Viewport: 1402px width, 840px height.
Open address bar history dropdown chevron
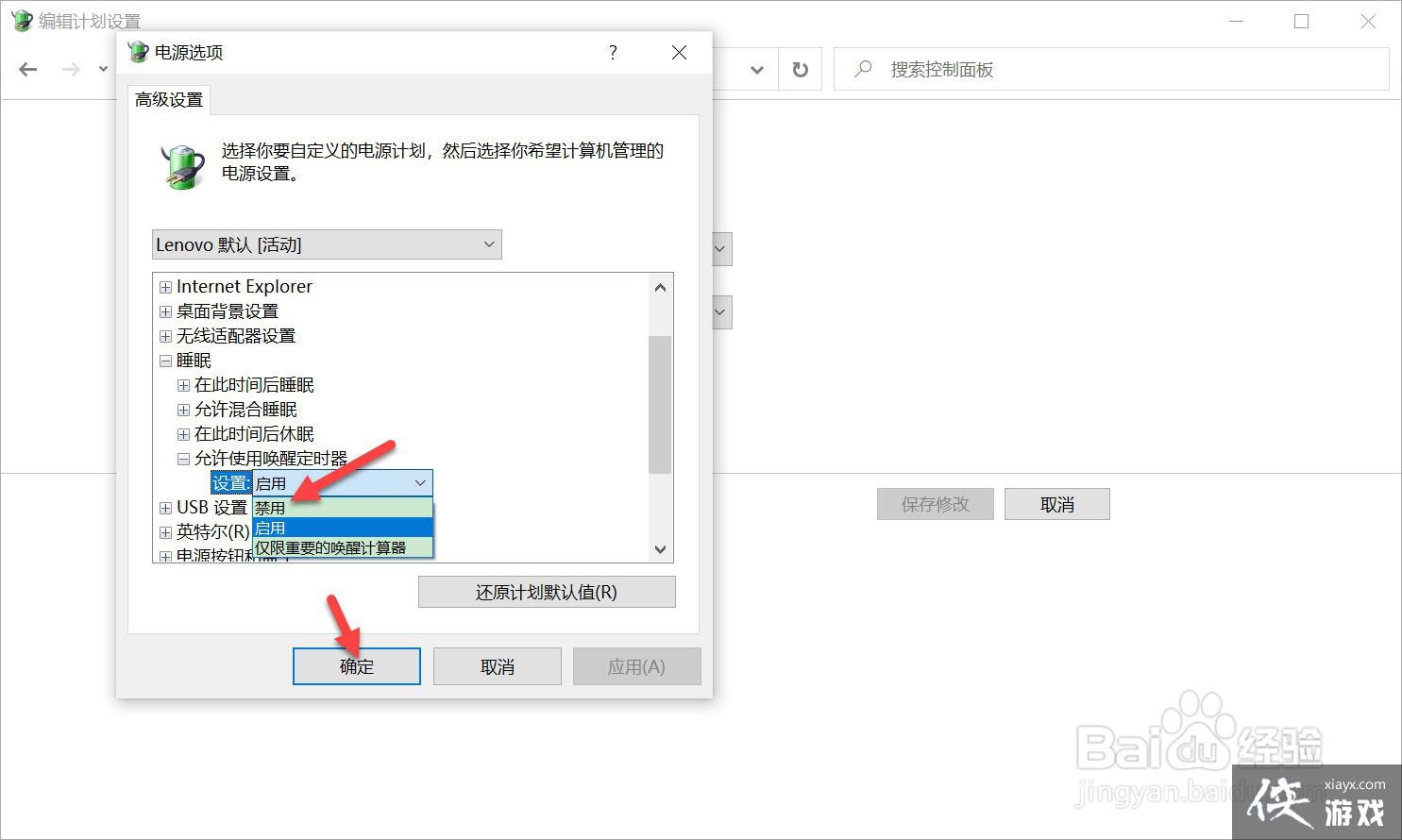756,70
